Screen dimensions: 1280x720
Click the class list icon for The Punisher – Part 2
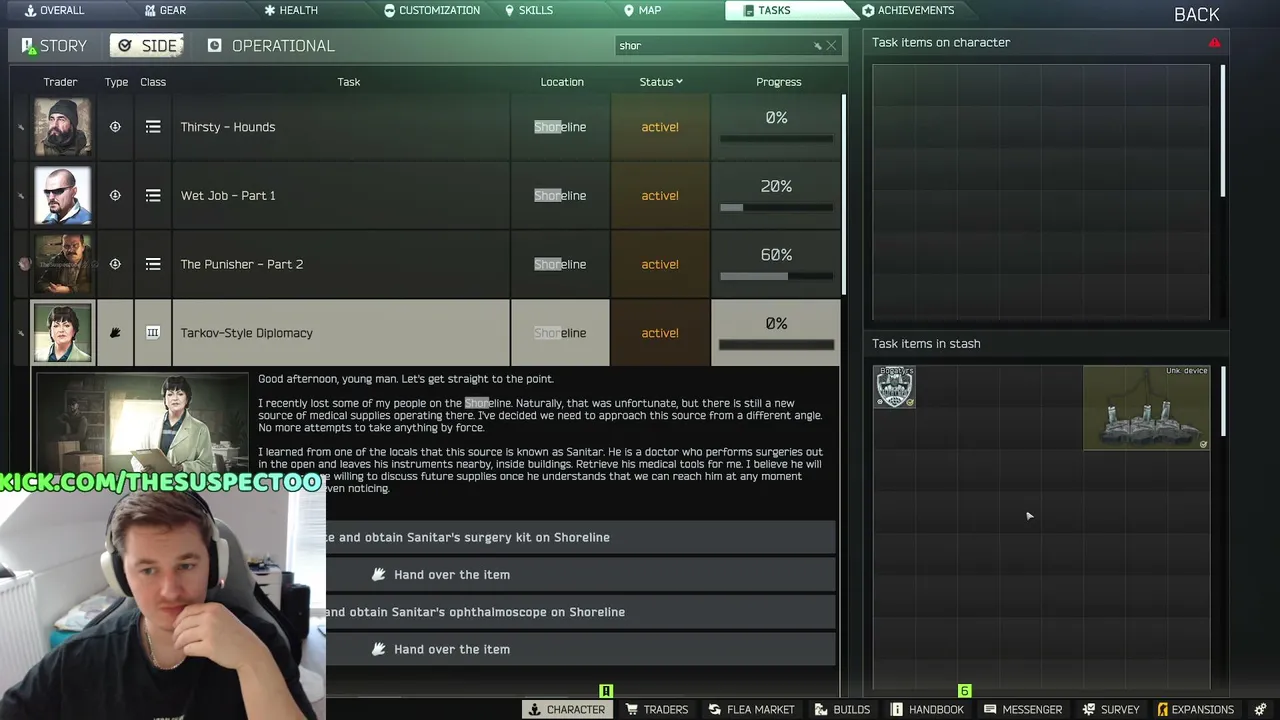[x=153, y=264]
